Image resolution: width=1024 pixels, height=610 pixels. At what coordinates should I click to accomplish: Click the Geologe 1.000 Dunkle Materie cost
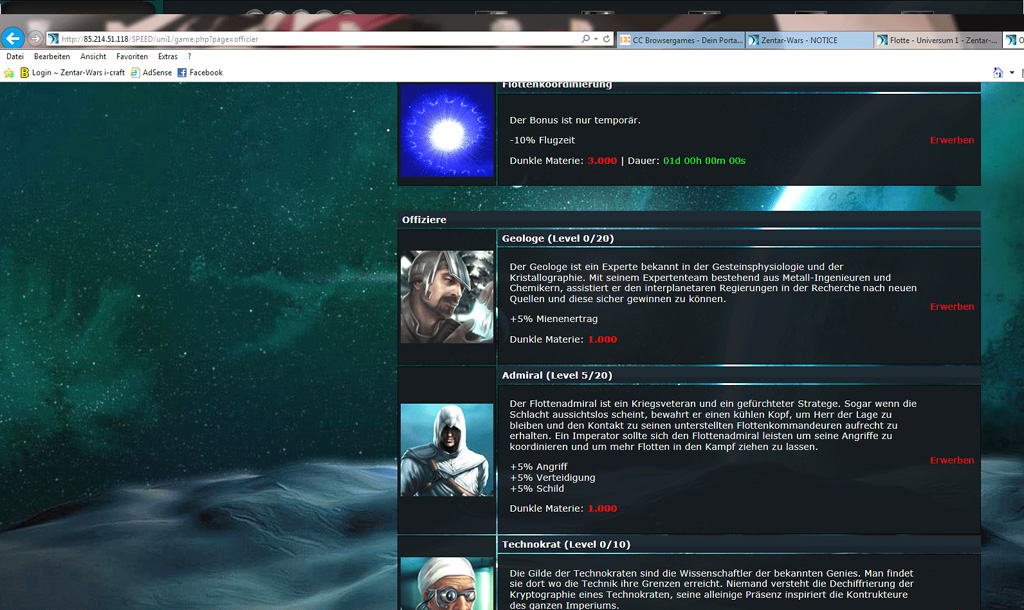click(602, 340)
